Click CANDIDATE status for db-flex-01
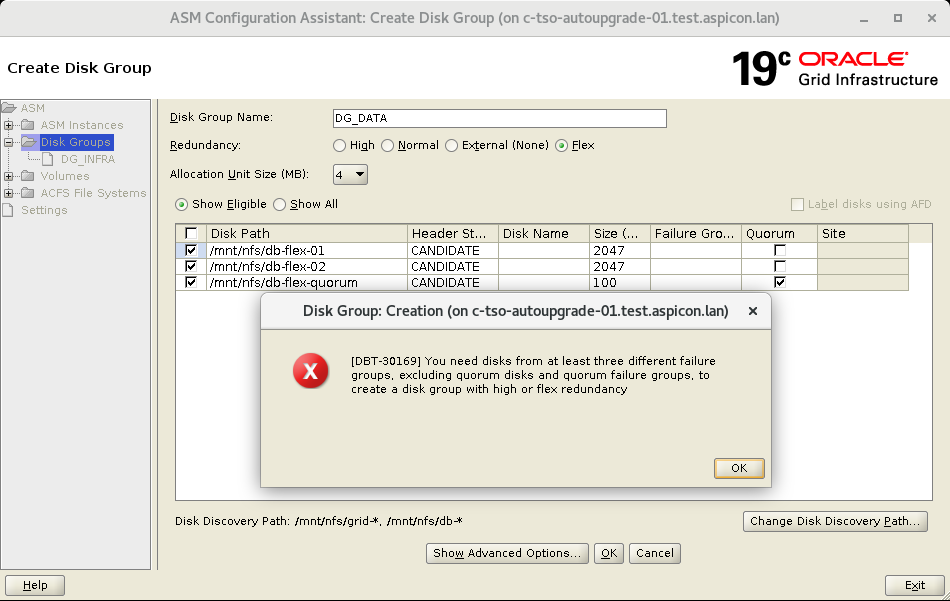This screenshot has height=601, width=950. (453, 250)
